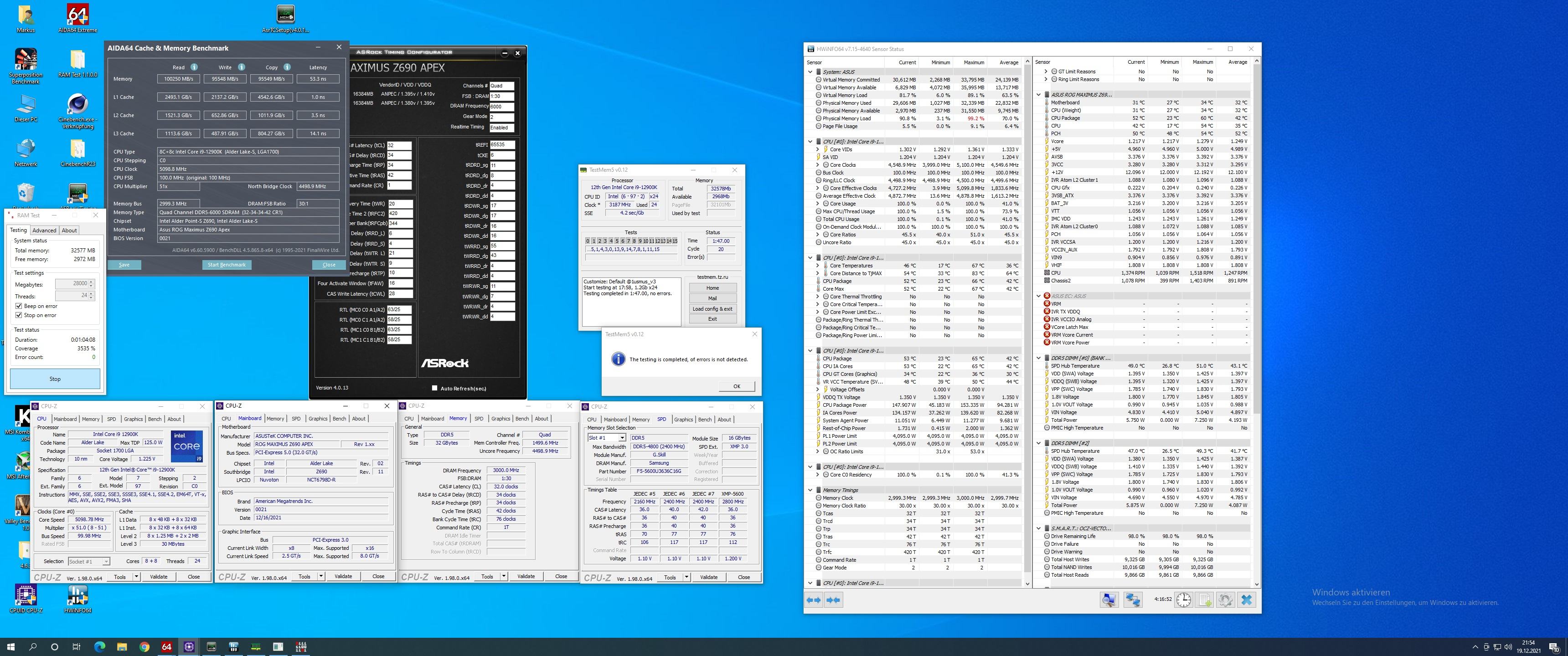Toggle Beep on error checkbox

coord(19,306)
